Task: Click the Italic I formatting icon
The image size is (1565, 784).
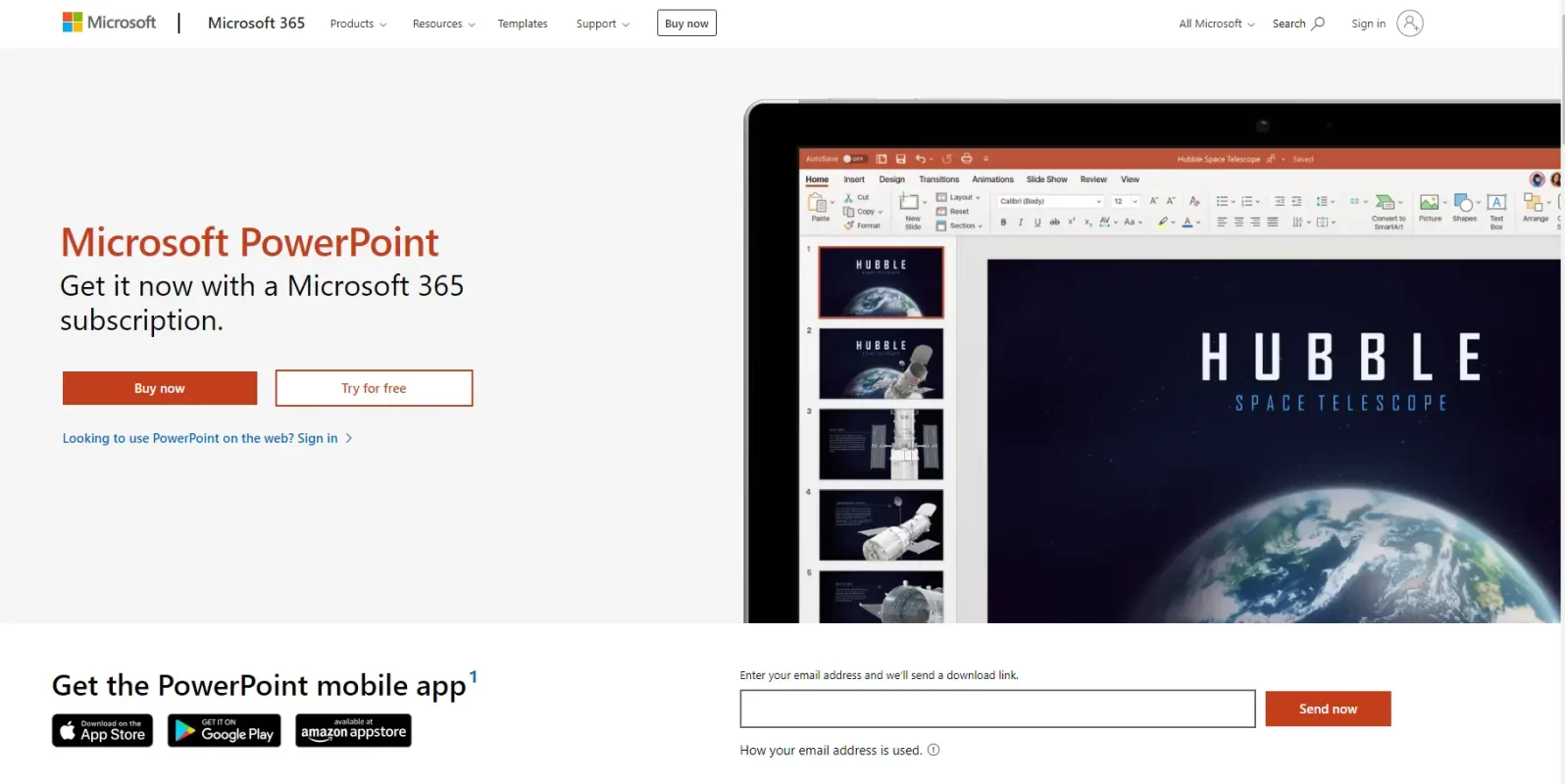Action: tap(1021, 222)
